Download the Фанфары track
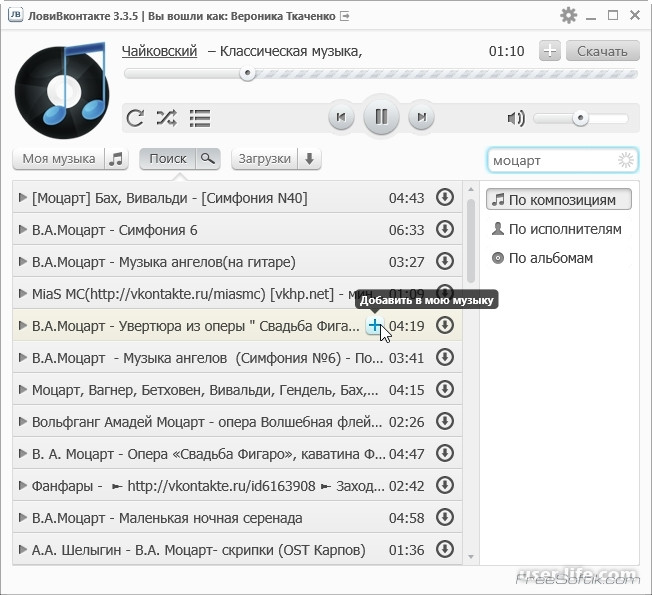Viewport: 652px width, 595px height. (445, 485)
